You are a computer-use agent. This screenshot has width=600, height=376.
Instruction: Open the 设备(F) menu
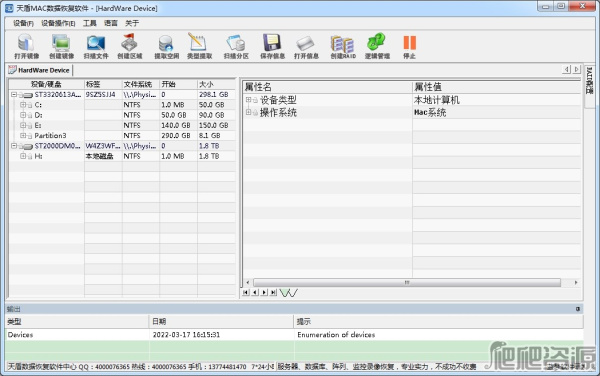pos(23,23)
